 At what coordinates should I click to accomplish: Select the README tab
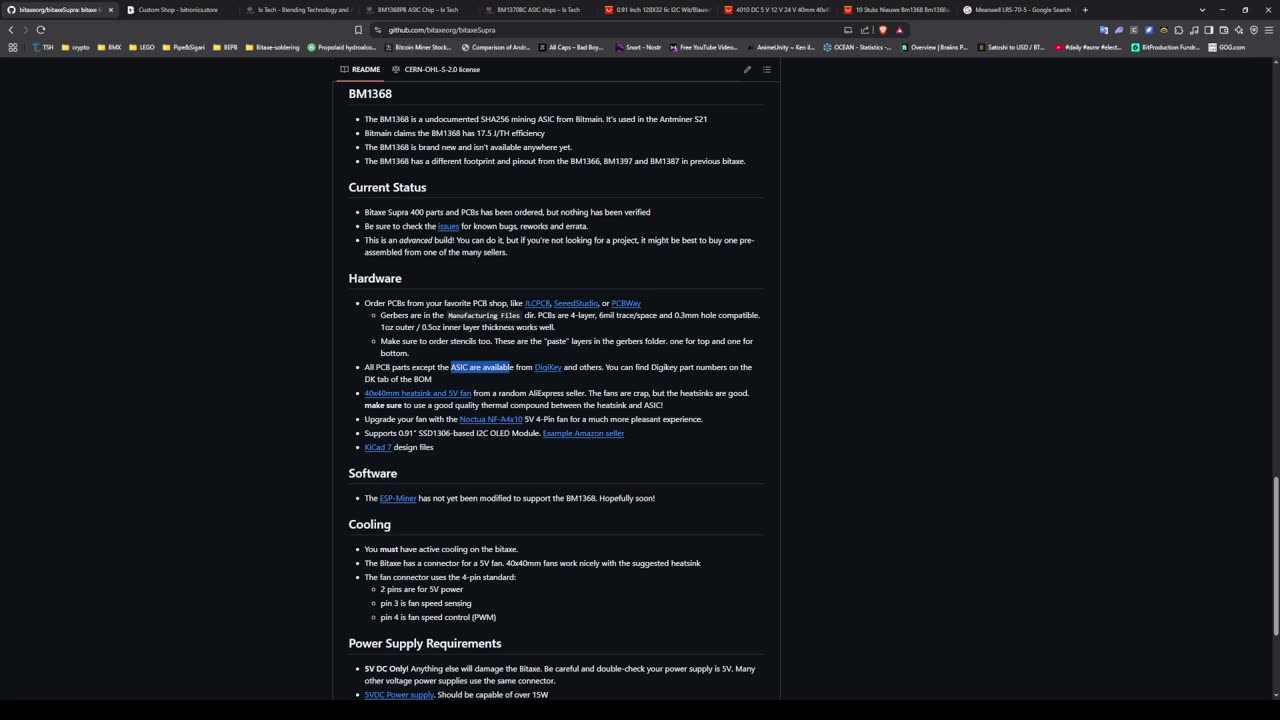point(360,69)
